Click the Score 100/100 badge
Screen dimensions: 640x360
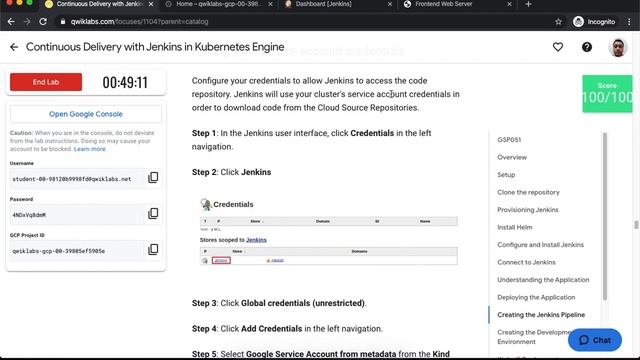[607, 93]
